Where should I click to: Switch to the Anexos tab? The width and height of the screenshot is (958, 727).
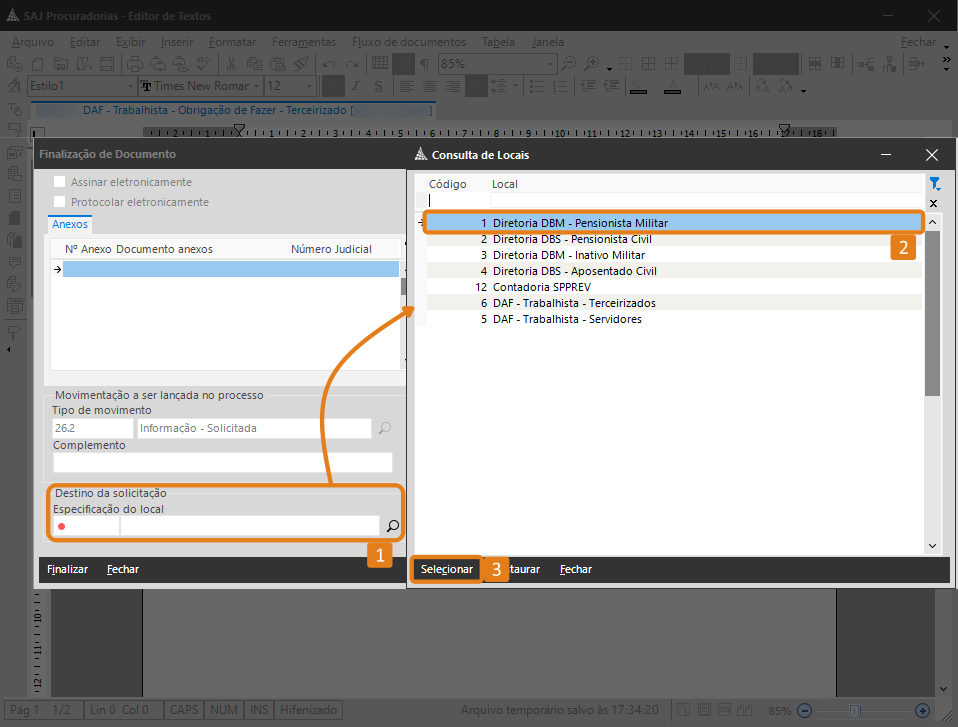pos(70,224)
